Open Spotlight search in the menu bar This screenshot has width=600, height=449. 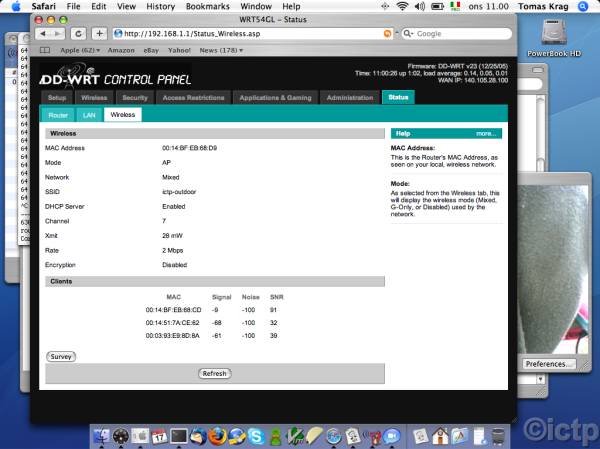pyautogui.click(x=582, y=6)
